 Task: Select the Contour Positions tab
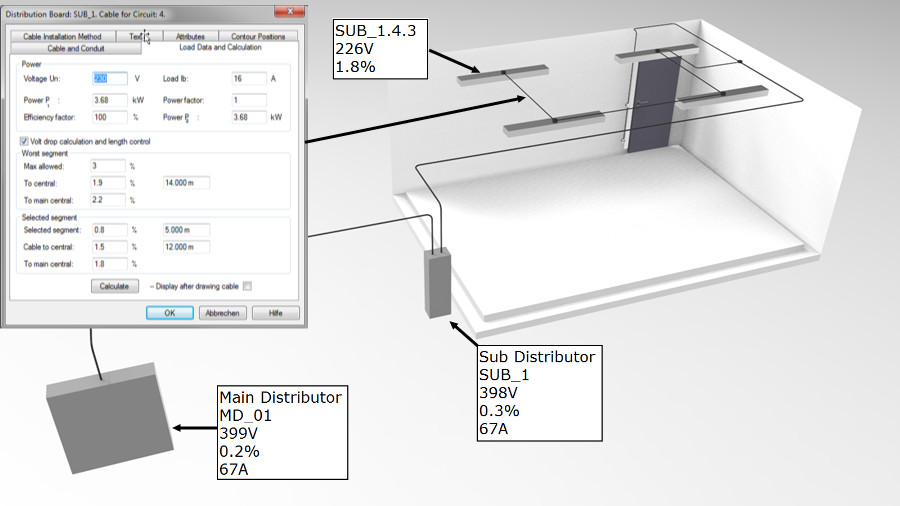(257, 36)
